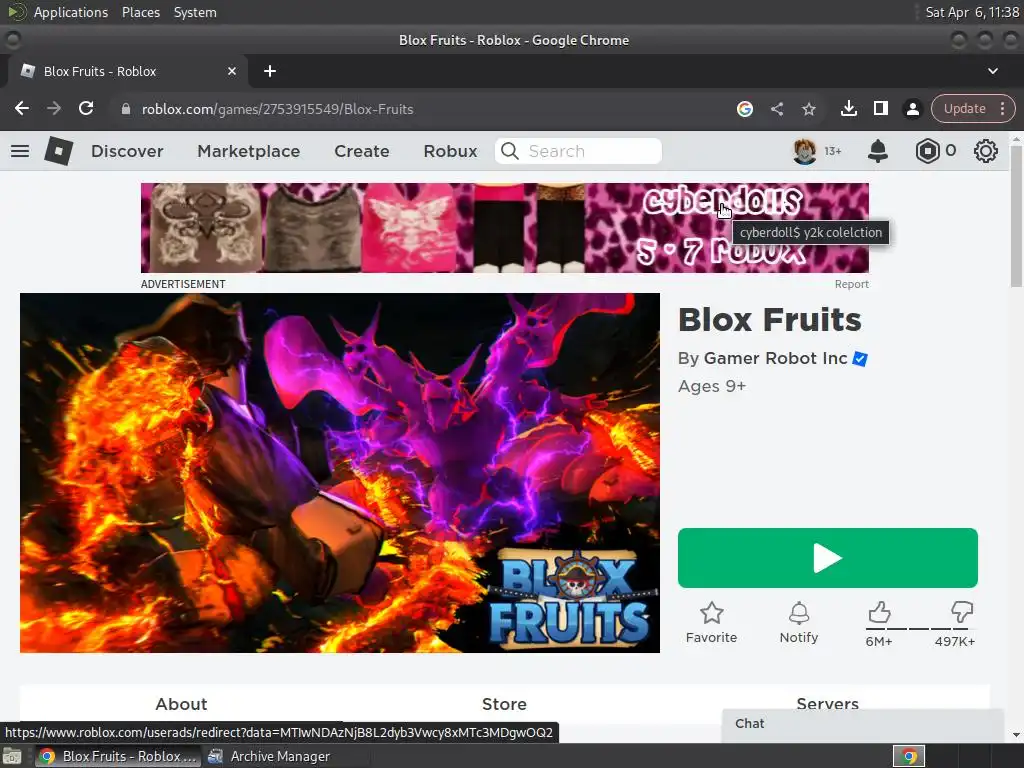
Task: Open the Applications menu
Action: coord(71,12)
